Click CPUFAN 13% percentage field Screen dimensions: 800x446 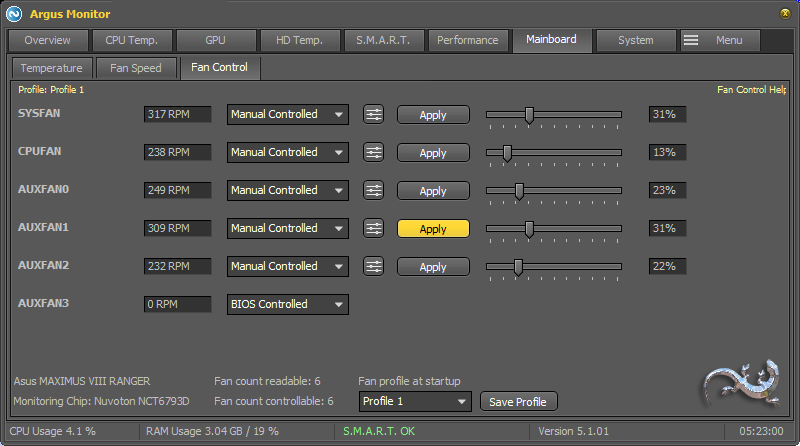[x=667, y=152]
